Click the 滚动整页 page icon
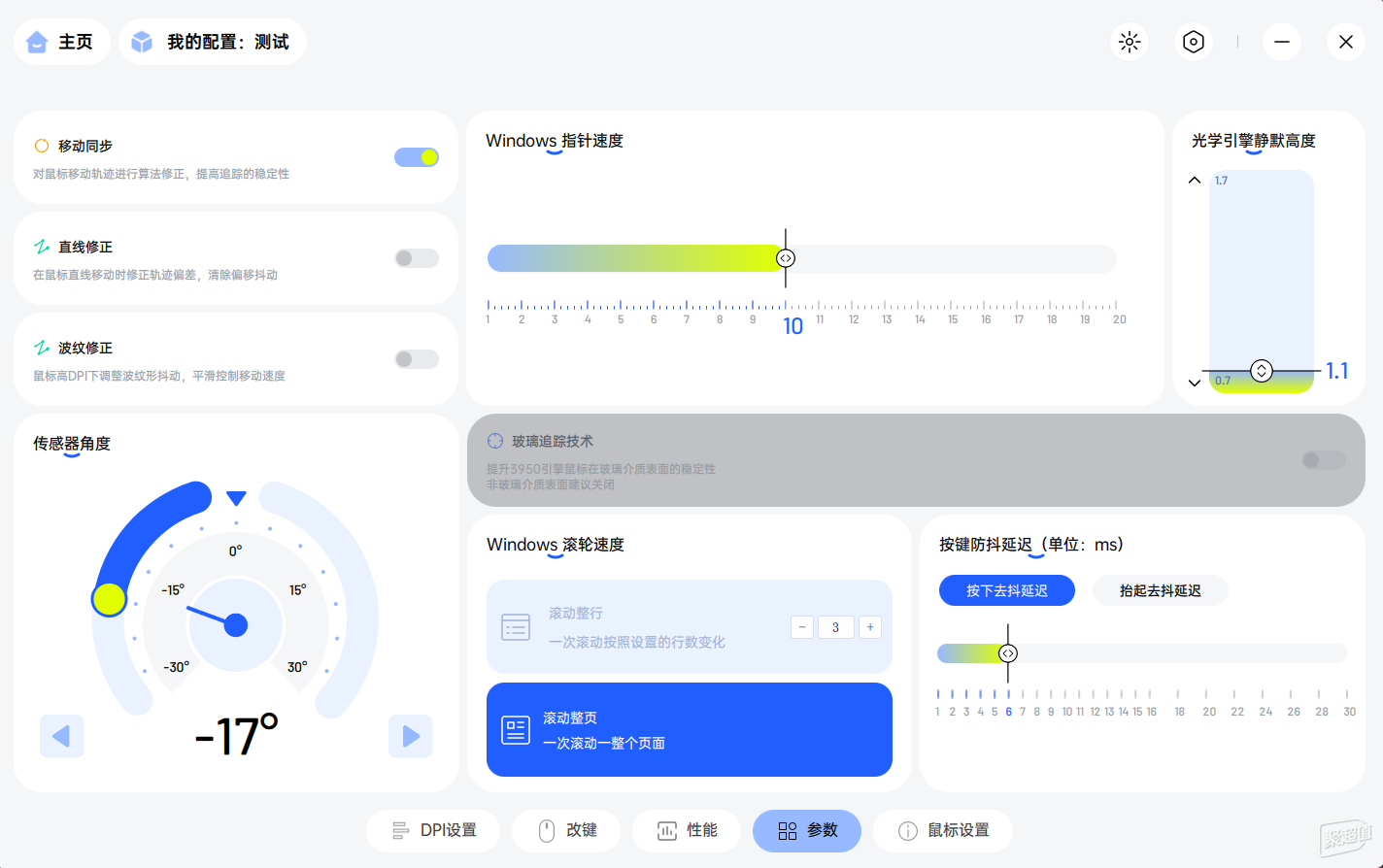Viewport: 1383px width, 868px height. click(516, 730)
